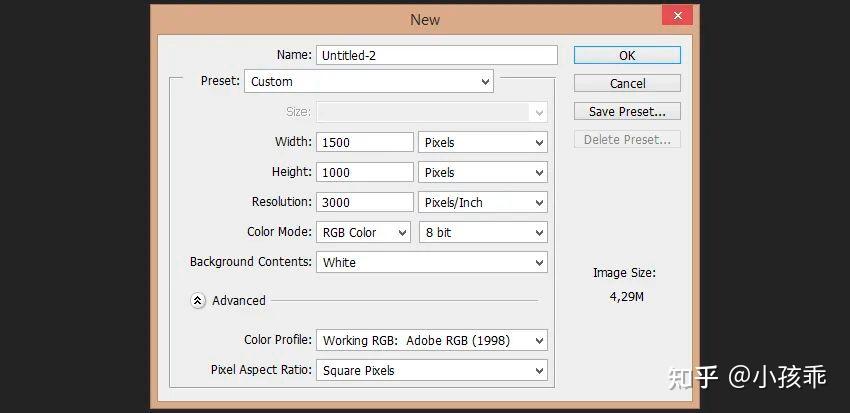Click the Resolution field showing 3000
850x413 pixels.
pyautogui.click(x=365, y=202)
